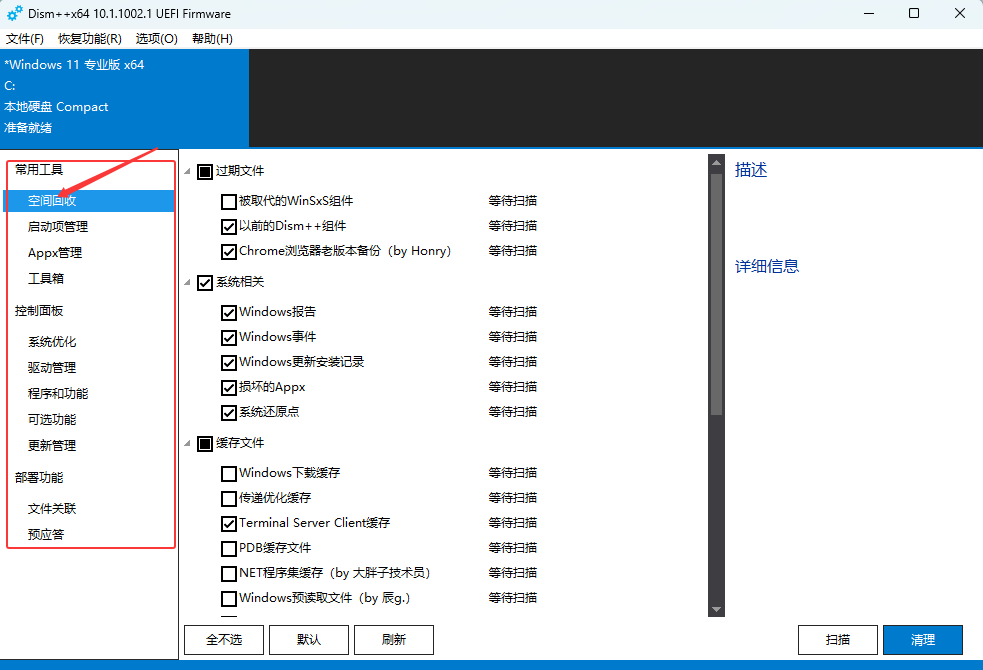Uncheck 以前的Dism++组件
This screenshot has height=670, width=983.
point(229,226)
